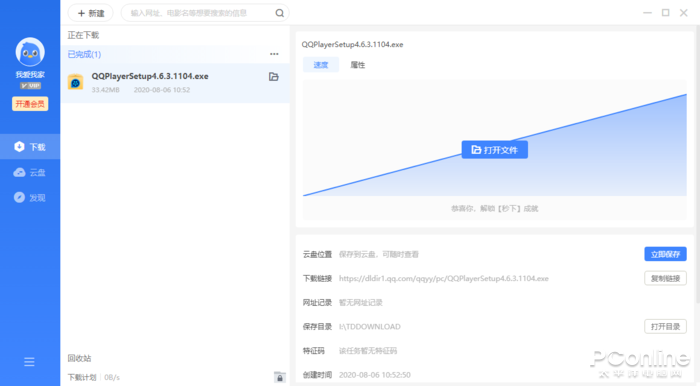Click 暂无网址记录 URL record text
700x386 pixels.
[361, 303]
